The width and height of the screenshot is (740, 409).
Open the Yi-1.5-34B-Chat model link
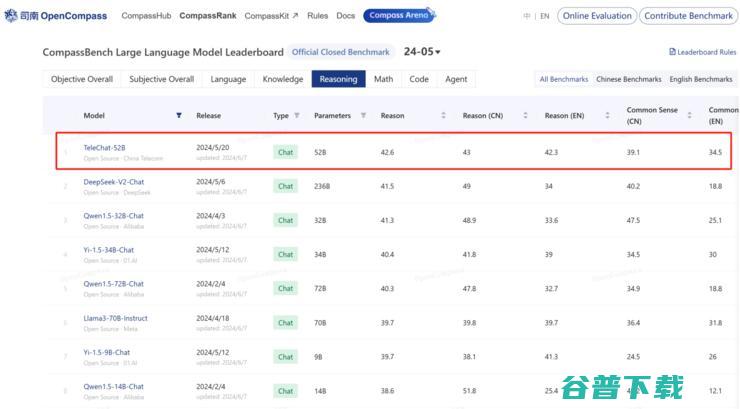(109, 250)
